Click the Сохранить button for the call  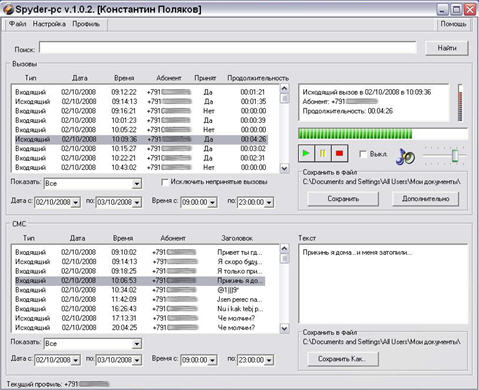coord(343,199)
